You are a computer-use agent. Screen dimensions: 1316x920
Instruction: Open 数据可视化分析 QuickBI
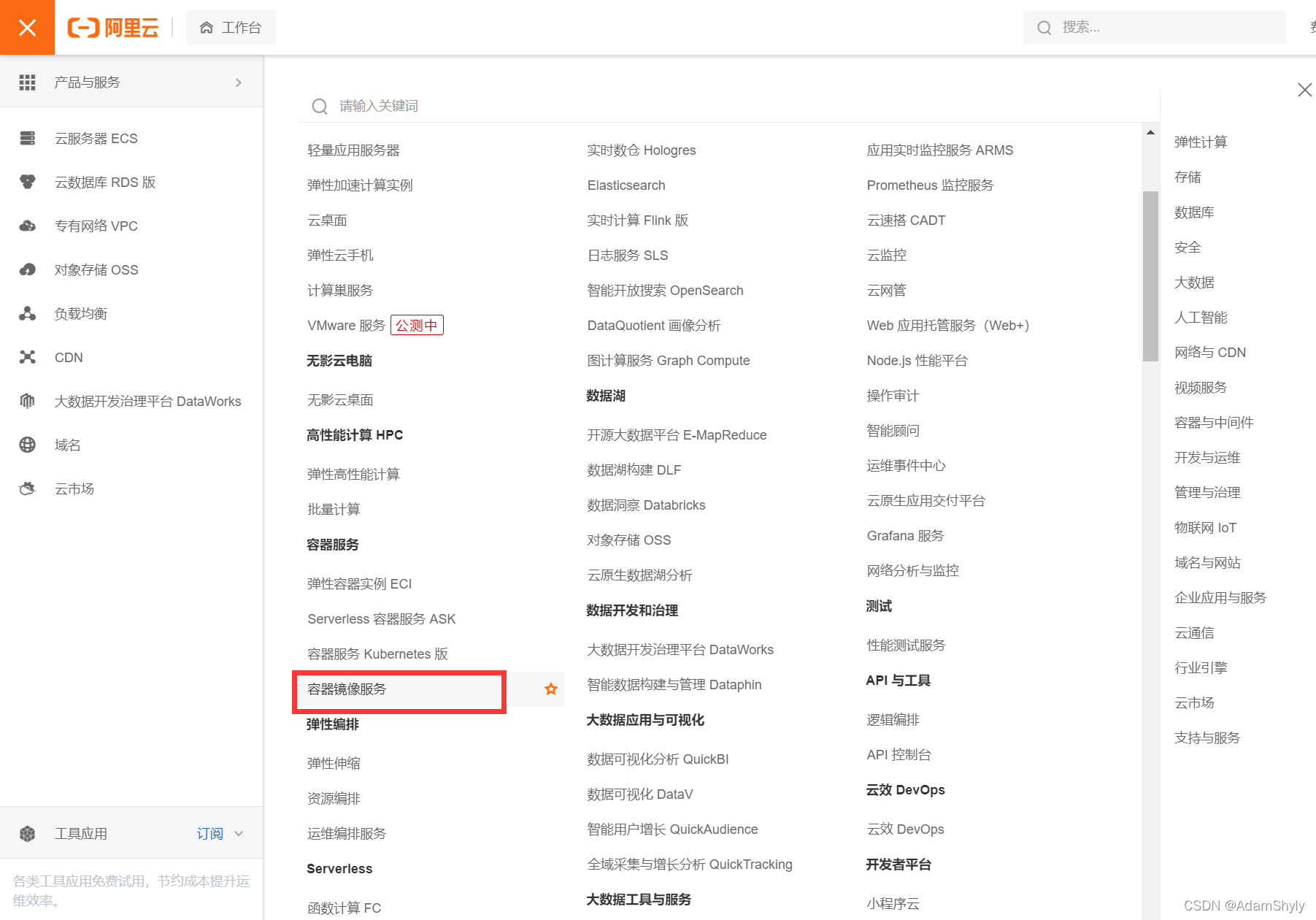tap(658, 759)
